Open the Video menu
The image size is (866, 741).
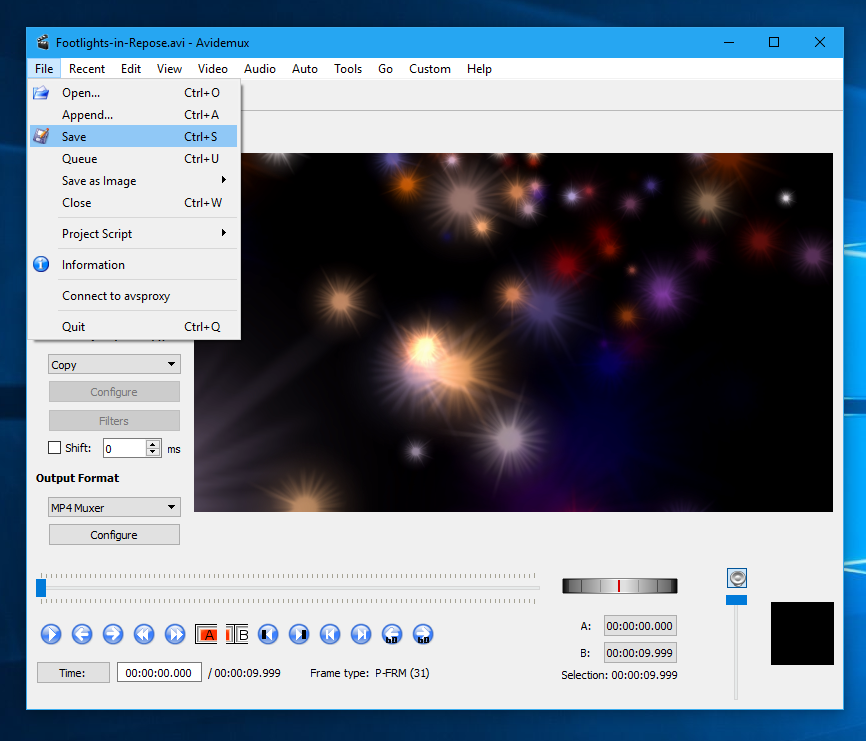pos(213,68)
